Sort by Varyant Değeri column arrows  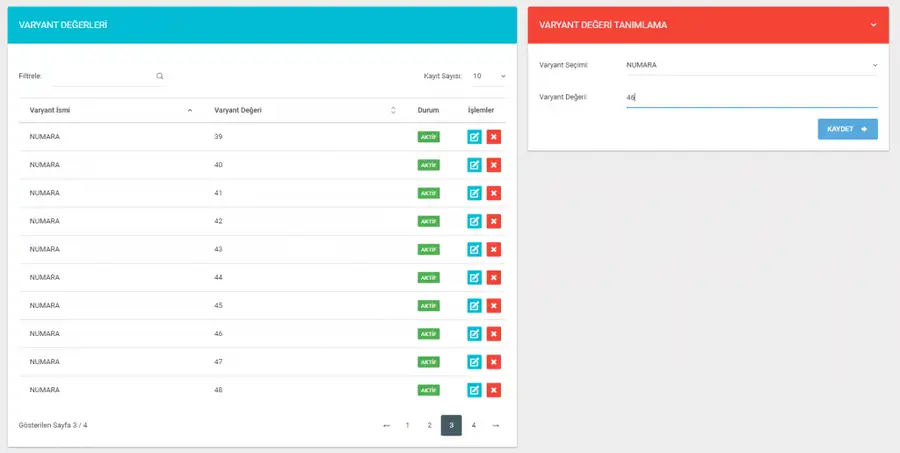(x=393, y=110)
